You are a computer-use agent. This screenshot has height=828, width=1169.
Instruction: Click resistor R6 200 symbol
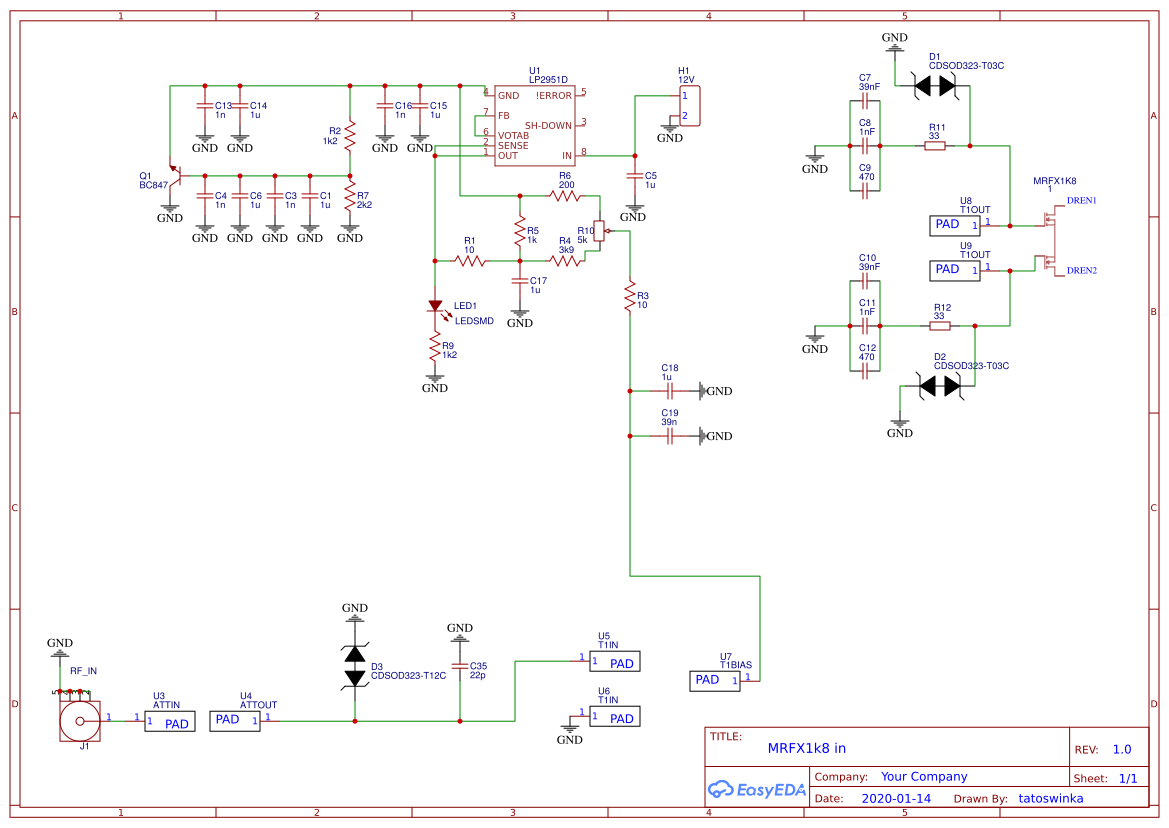click(566, 196)
